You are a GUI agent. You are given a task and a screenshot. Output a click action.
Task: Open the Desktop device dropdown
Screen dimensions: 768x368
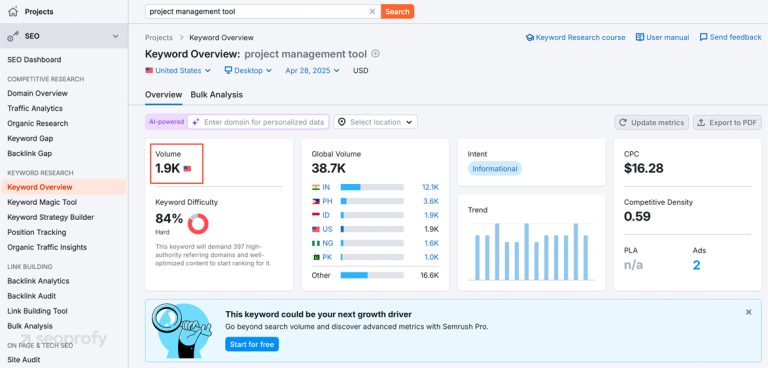coord(248,71)
